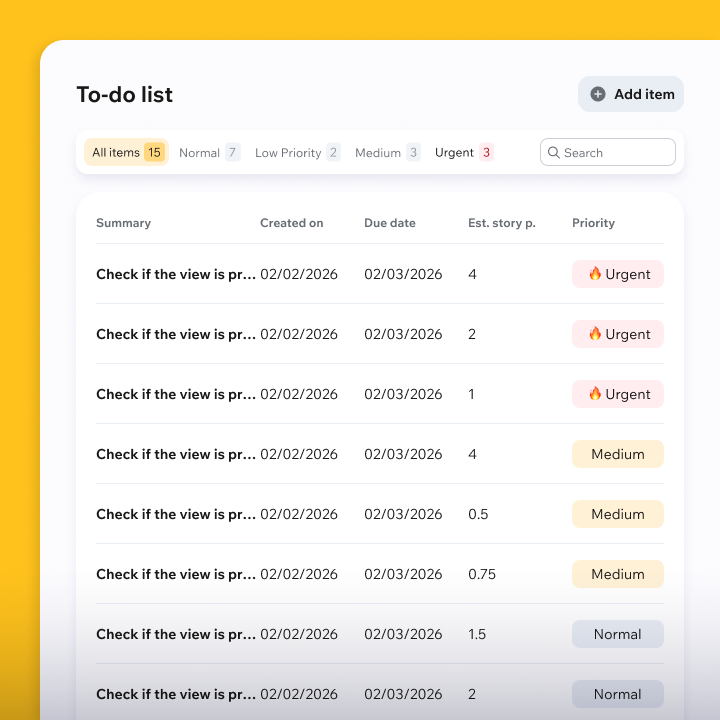Open the Low Priority tab

[x=297, y=153]
